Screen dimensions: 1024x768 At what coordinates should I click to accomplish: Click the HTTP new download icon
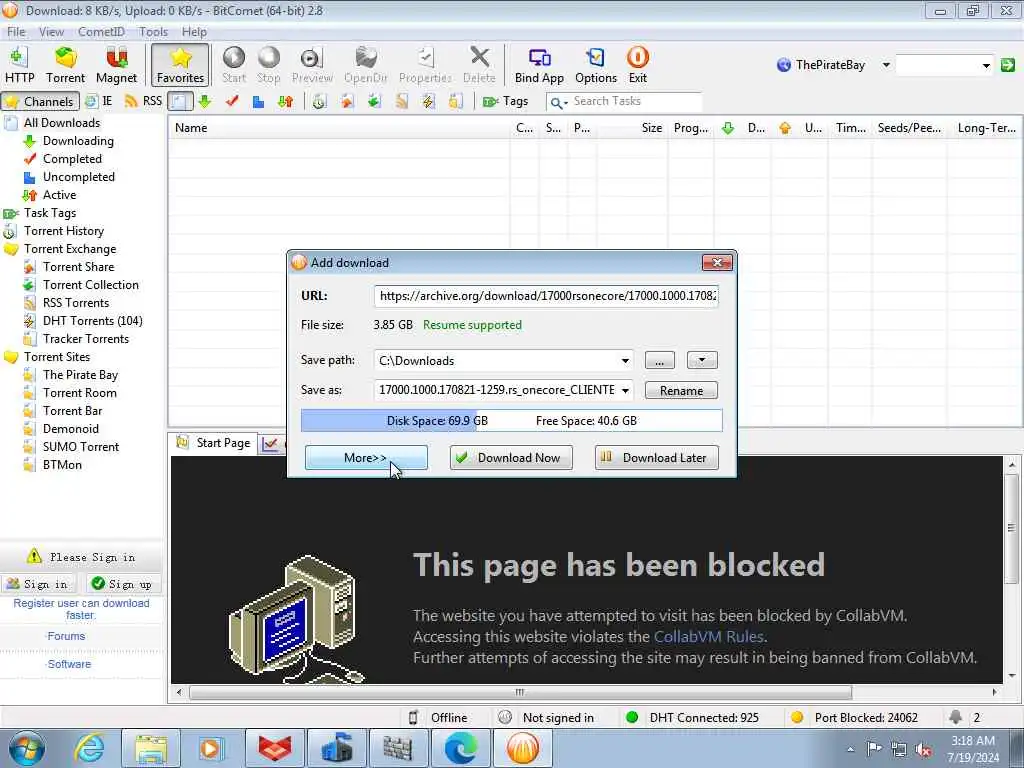[x=20, y=65]
